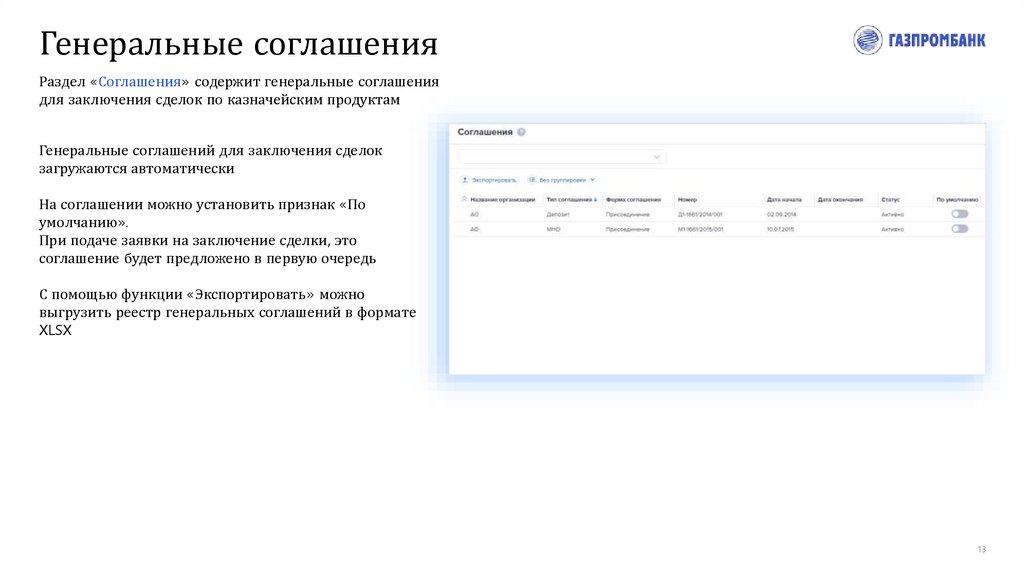Click agreement number Д1-1661/2014/001
Screen dimensions: 1024x574
700,214
